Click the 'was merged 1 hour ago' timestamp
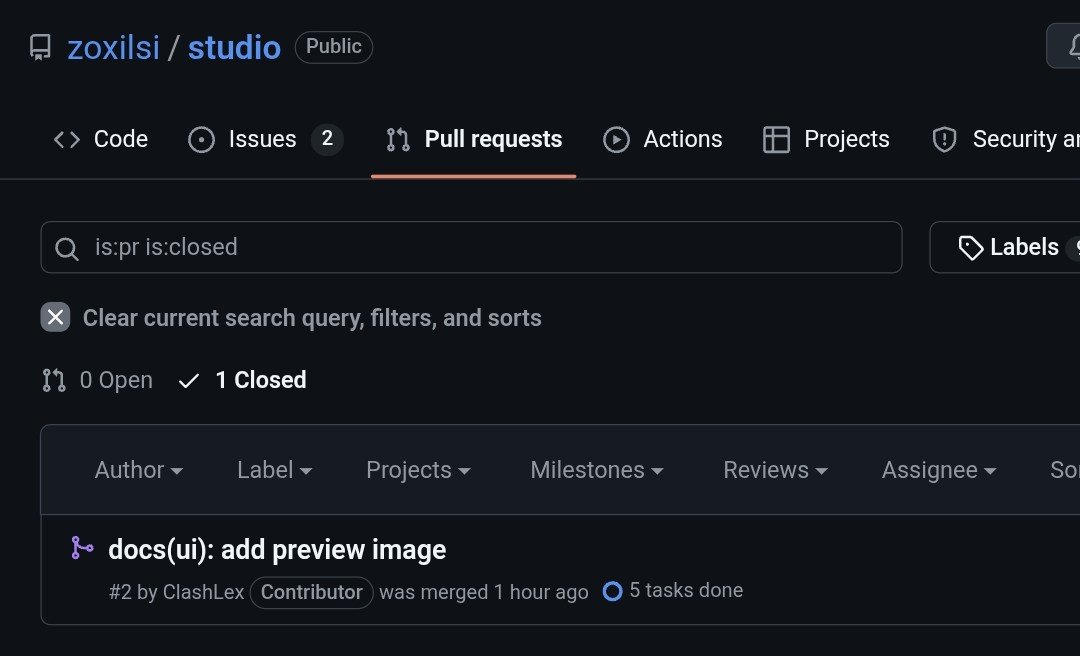Screen dimensions: 1080x656 coord(484,592)
